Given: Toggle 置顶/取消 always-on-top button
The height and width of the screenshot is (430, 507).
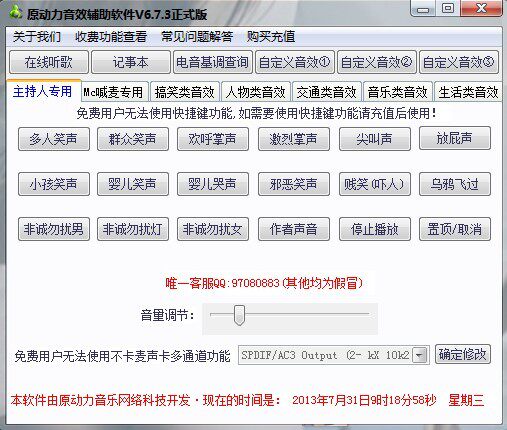Looking at the screenshot, I should tap(455, 229).
